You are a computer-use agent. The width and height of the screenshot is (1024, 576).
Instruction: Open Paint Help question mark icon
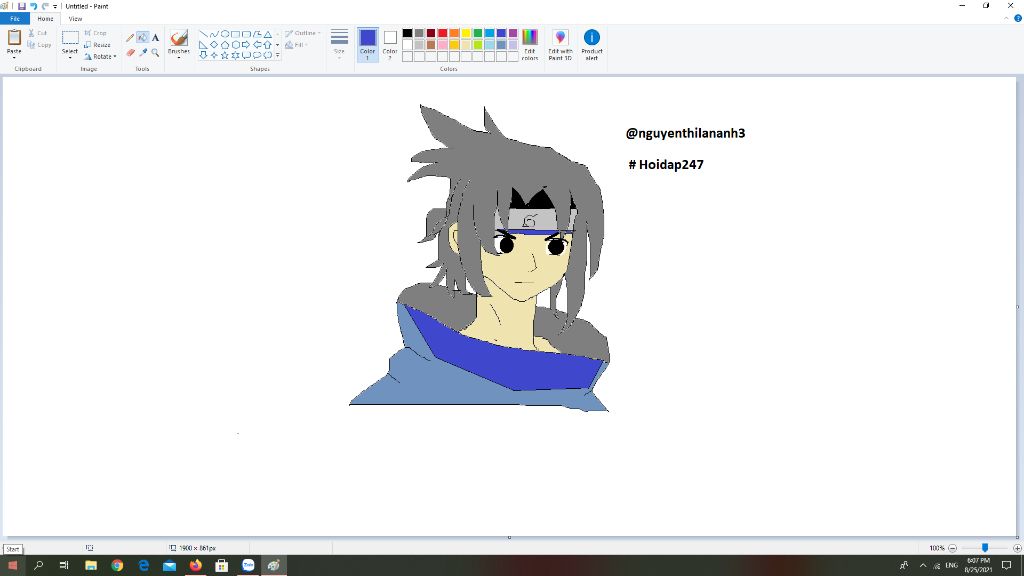click(x=1017, y=18)
